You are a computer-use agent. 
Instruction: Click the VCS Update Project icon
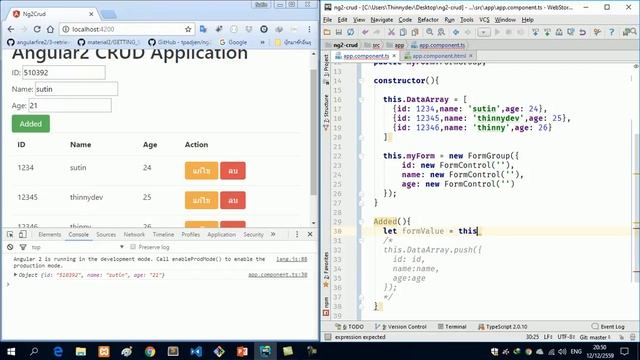tap(536, 32)
